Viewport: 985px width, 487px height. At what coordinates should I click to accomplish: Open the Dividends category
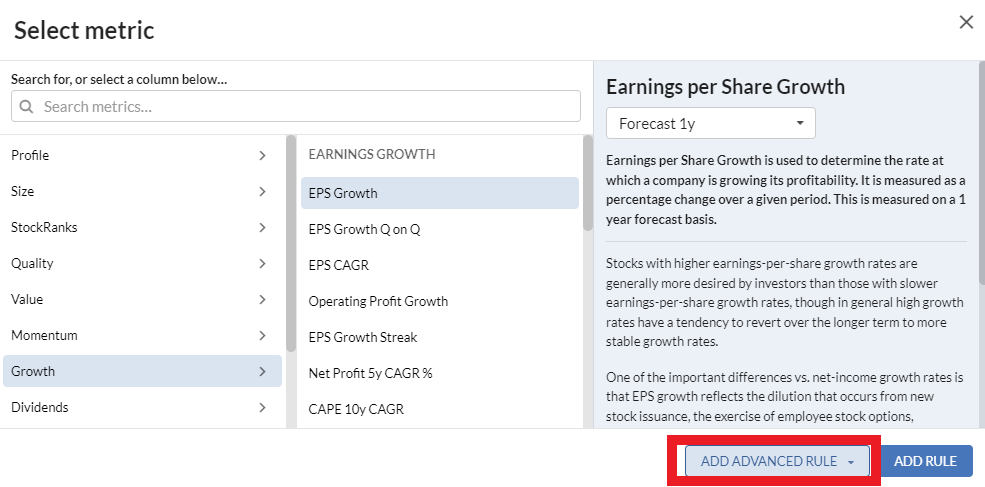(x=142, y=407)
